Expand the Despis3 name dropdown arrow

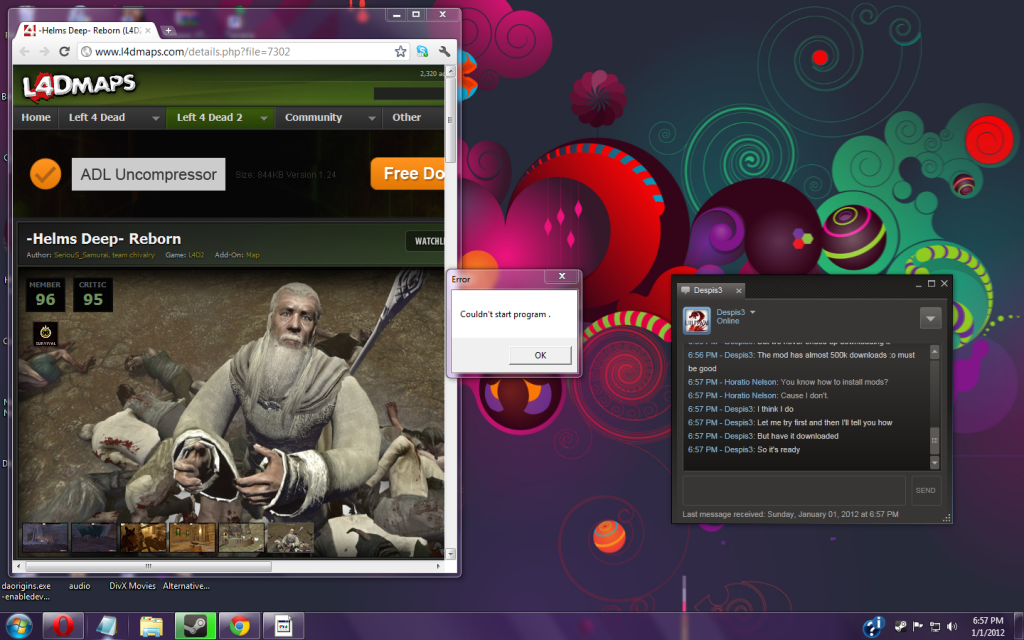point(752,312)
